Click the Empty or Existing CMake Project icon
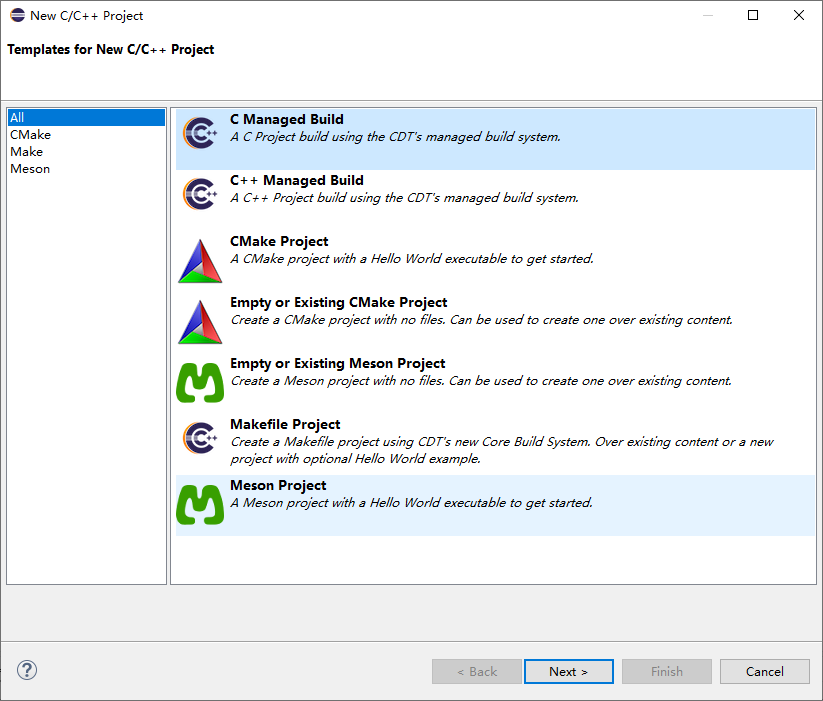823x701 pixels. 200,322
